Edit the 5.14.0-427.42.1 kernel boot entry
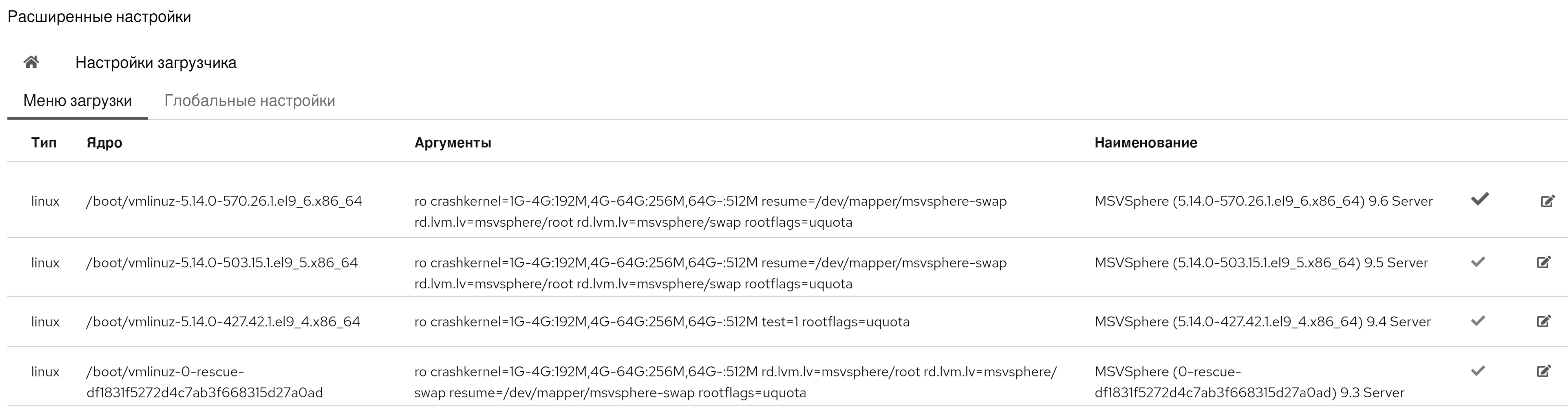1568x411 pixels. [x=1544, y=321]
